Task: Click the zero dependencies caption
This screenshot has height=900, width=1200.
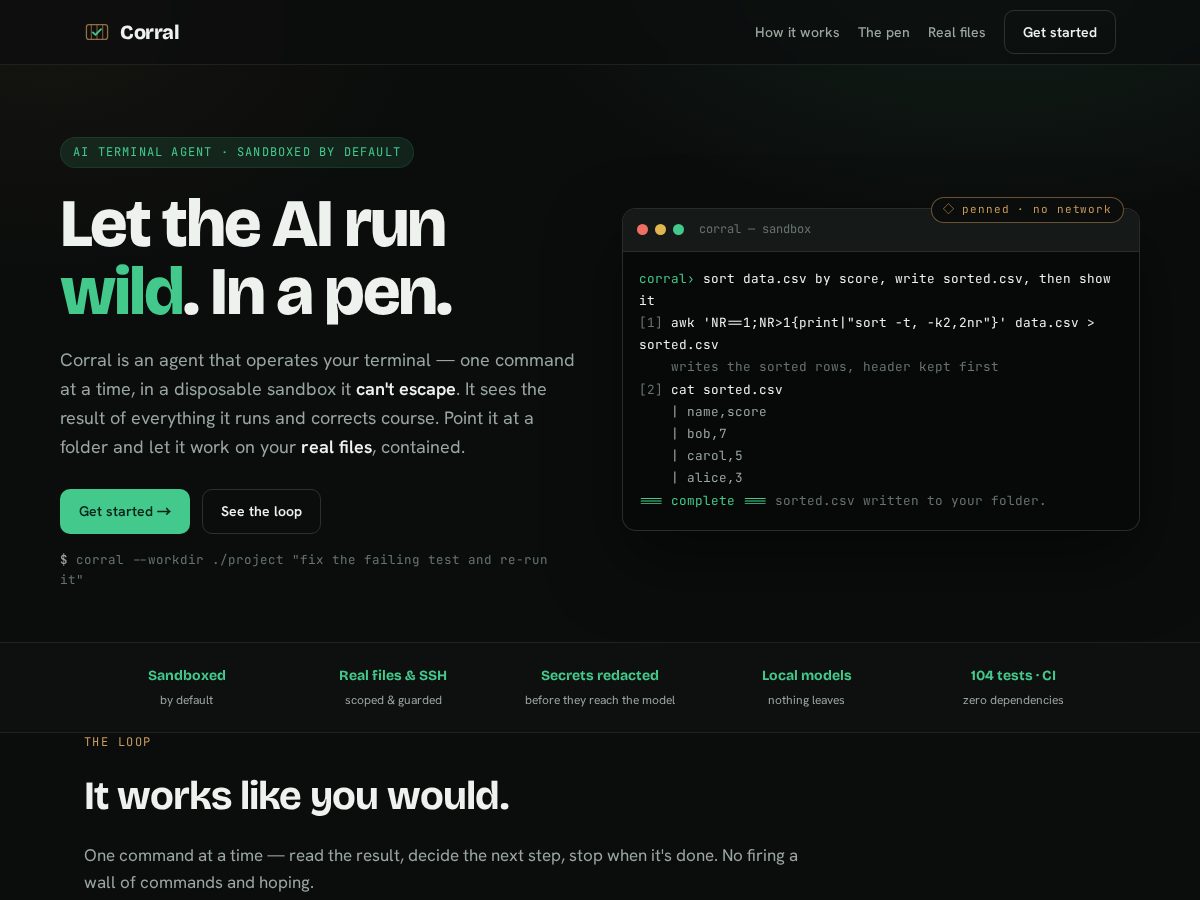Action: (x=1013, y=700)
